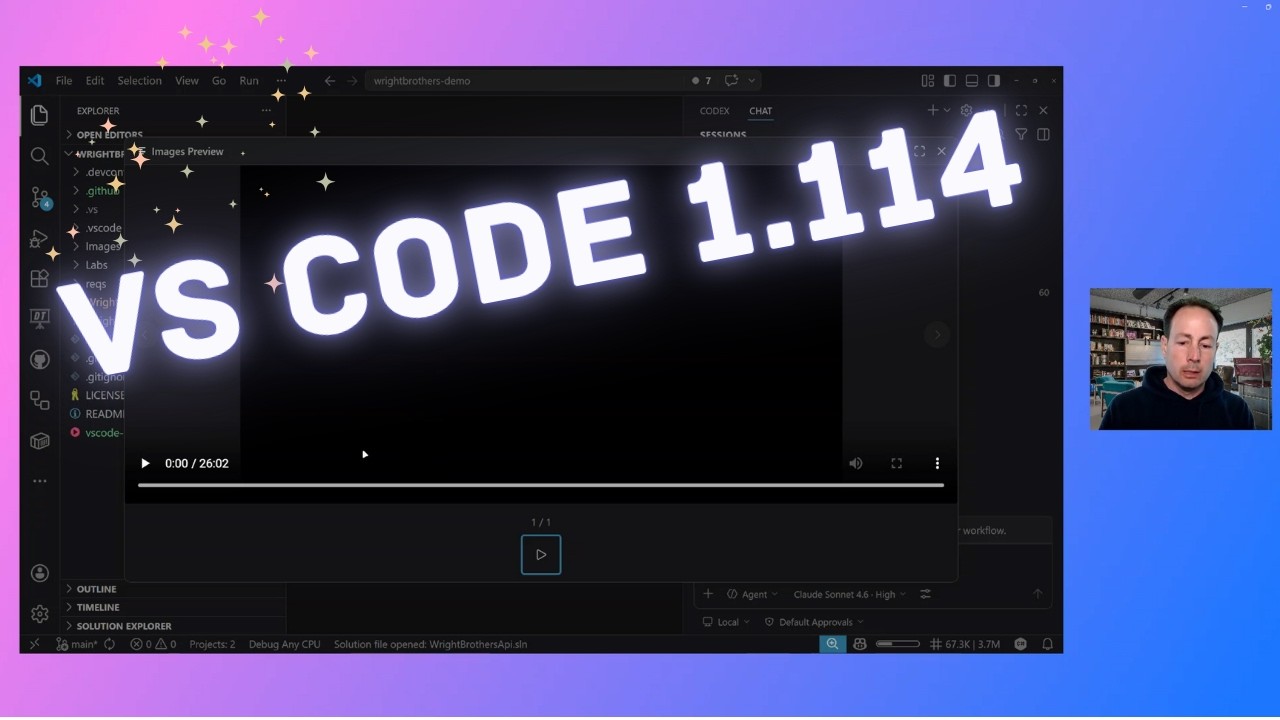Click the sync changes status bar icon
This screenshot has height=720, width=1280.
pyautogui.click(x=109, y=644)
